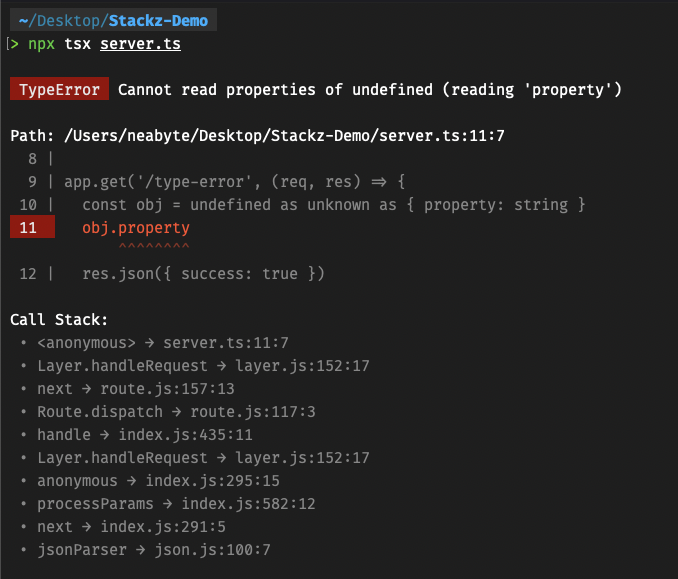The height and width of the screenshot is (579, 678).
Task: Open processParams index.js:582:12 frame
Action: pyautogui.click(x=176, y=504)
